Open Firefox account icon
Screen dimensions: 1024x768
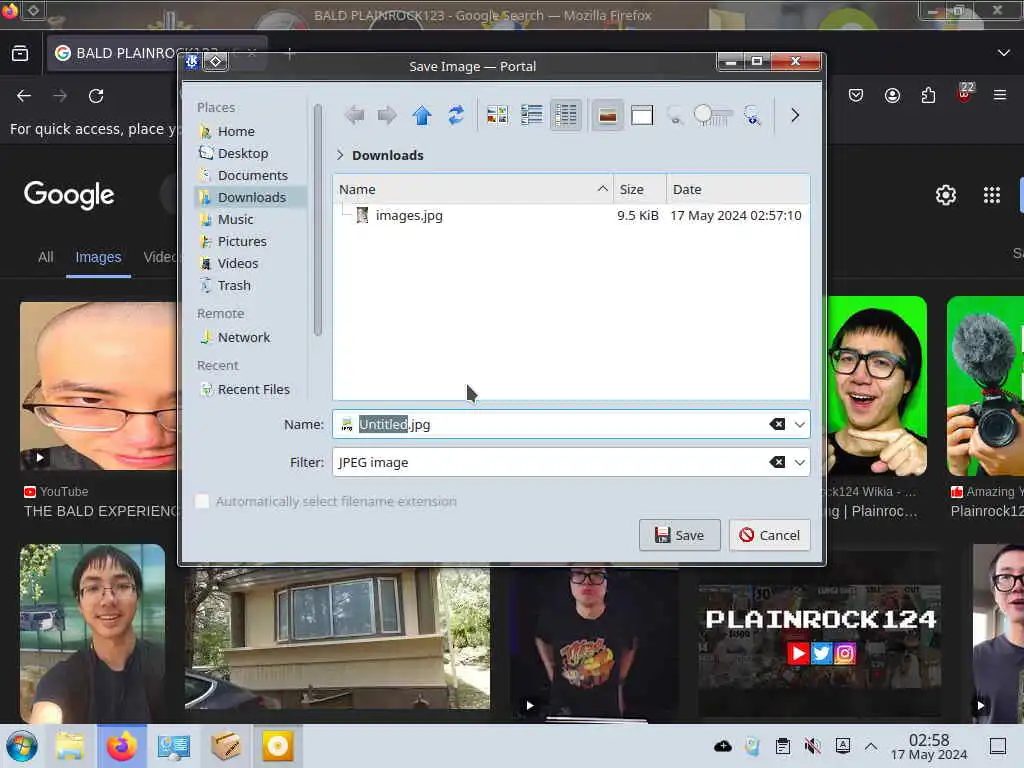pos(892,96)
